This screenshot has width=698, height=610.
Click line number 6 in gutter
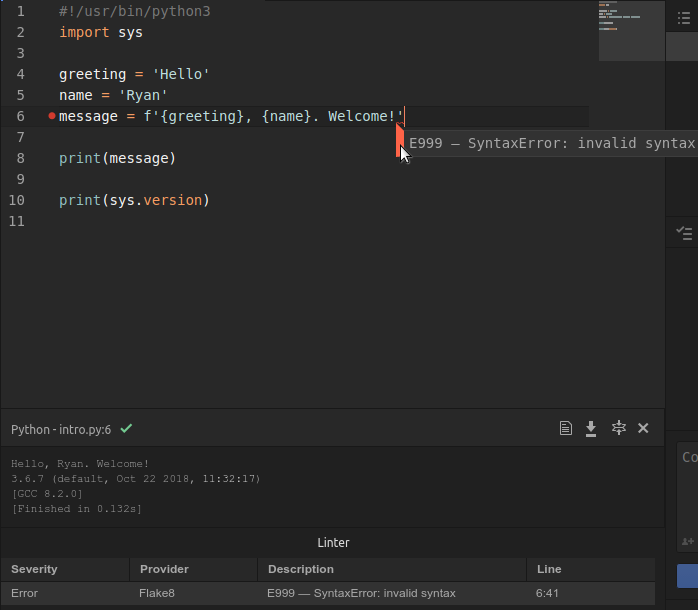tap(20, 116)
